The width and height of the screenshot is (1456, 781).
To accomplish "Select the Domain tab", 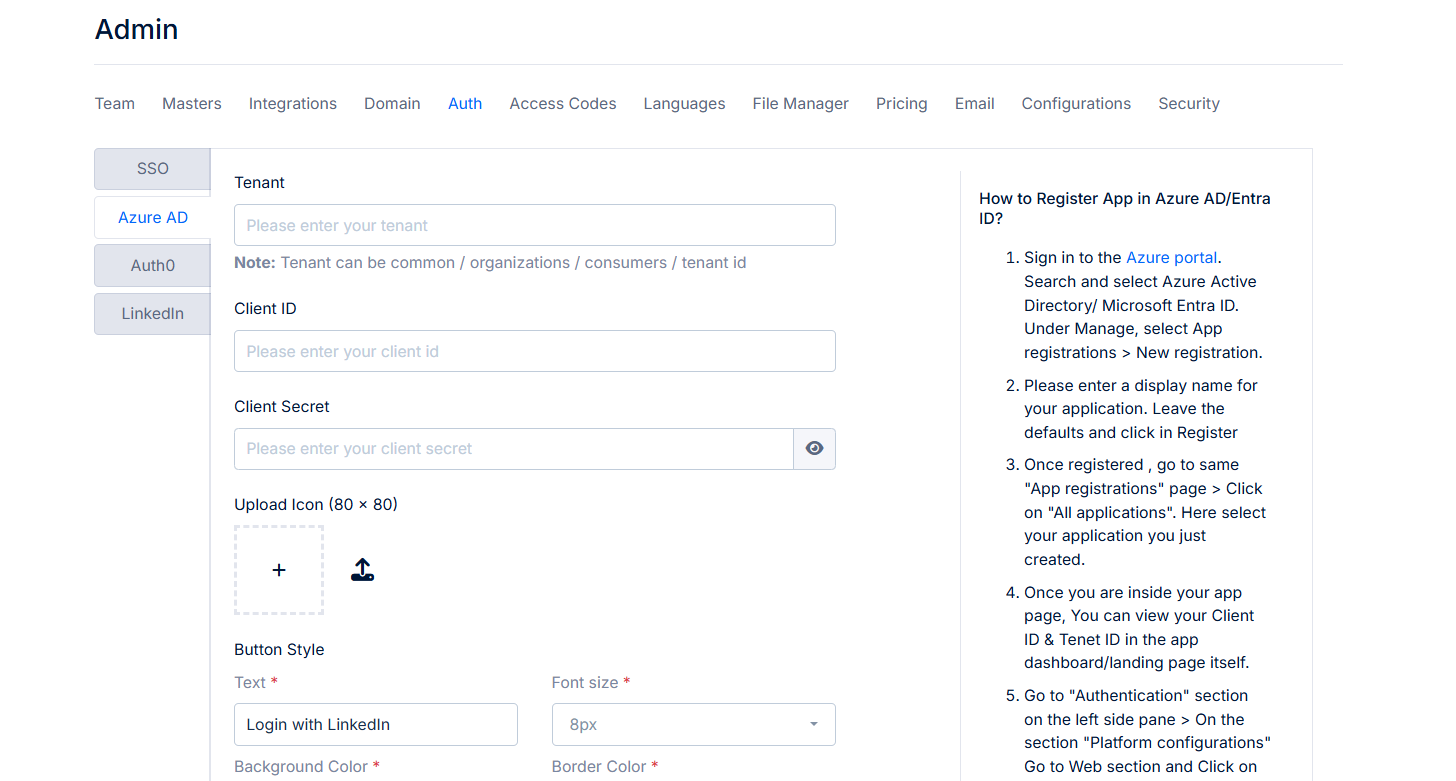I will [x=392, y=104].
